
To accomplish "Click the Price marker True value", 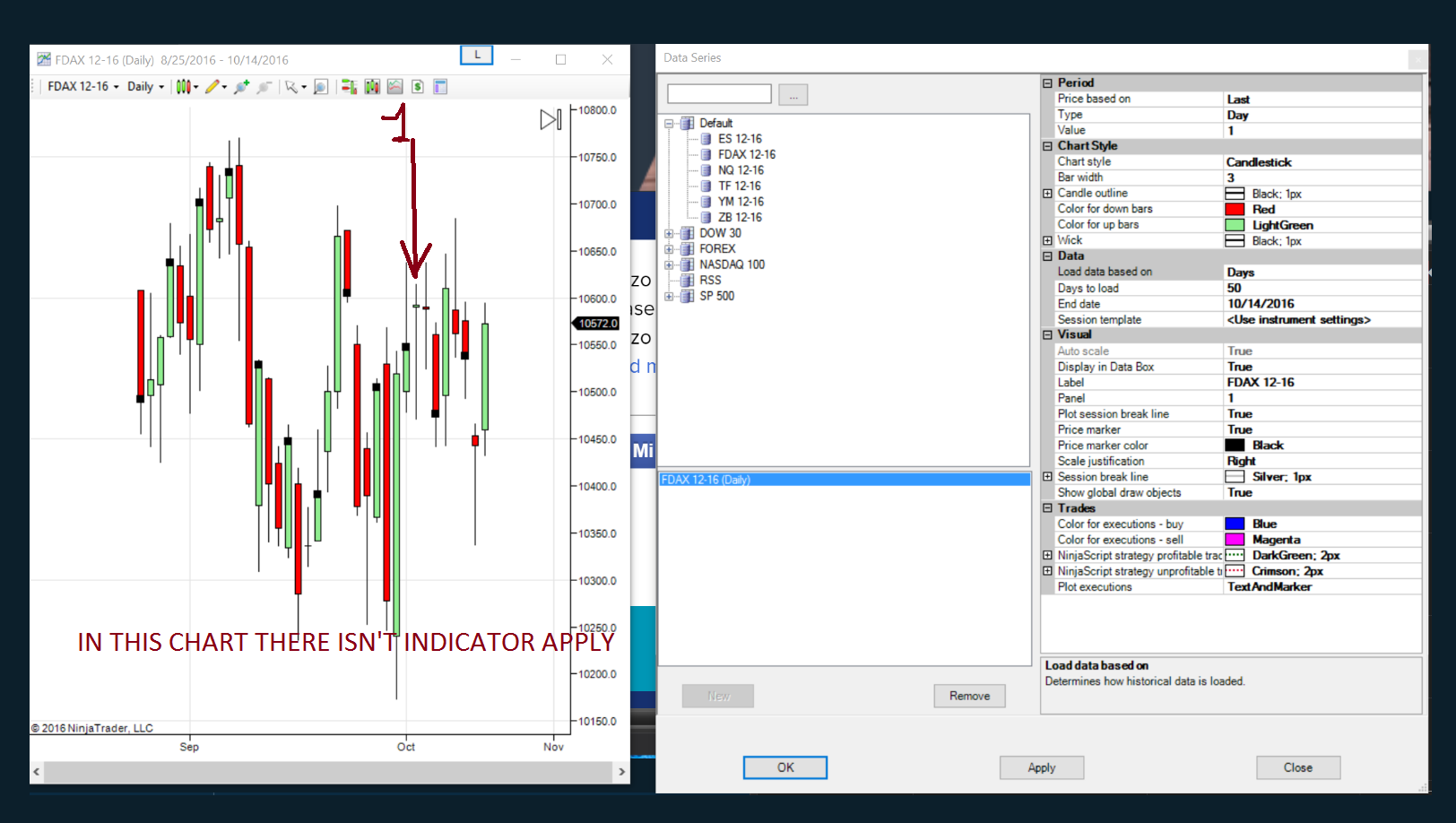I will click(1322, 429).
